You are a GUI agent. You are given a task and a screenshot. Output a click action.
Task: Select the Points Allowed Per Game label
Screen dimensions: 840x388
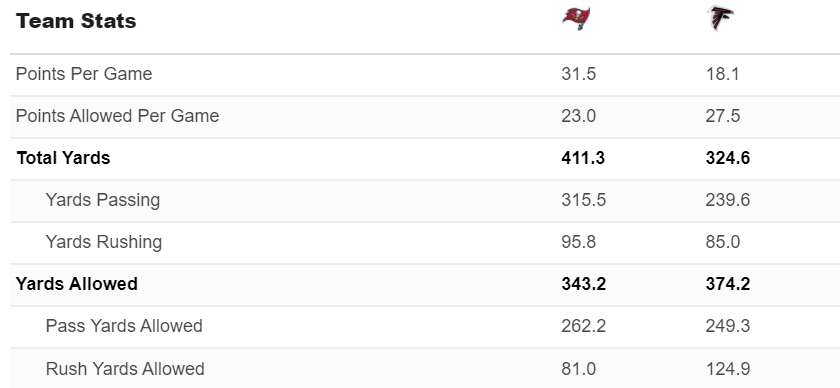pos(117,116)
